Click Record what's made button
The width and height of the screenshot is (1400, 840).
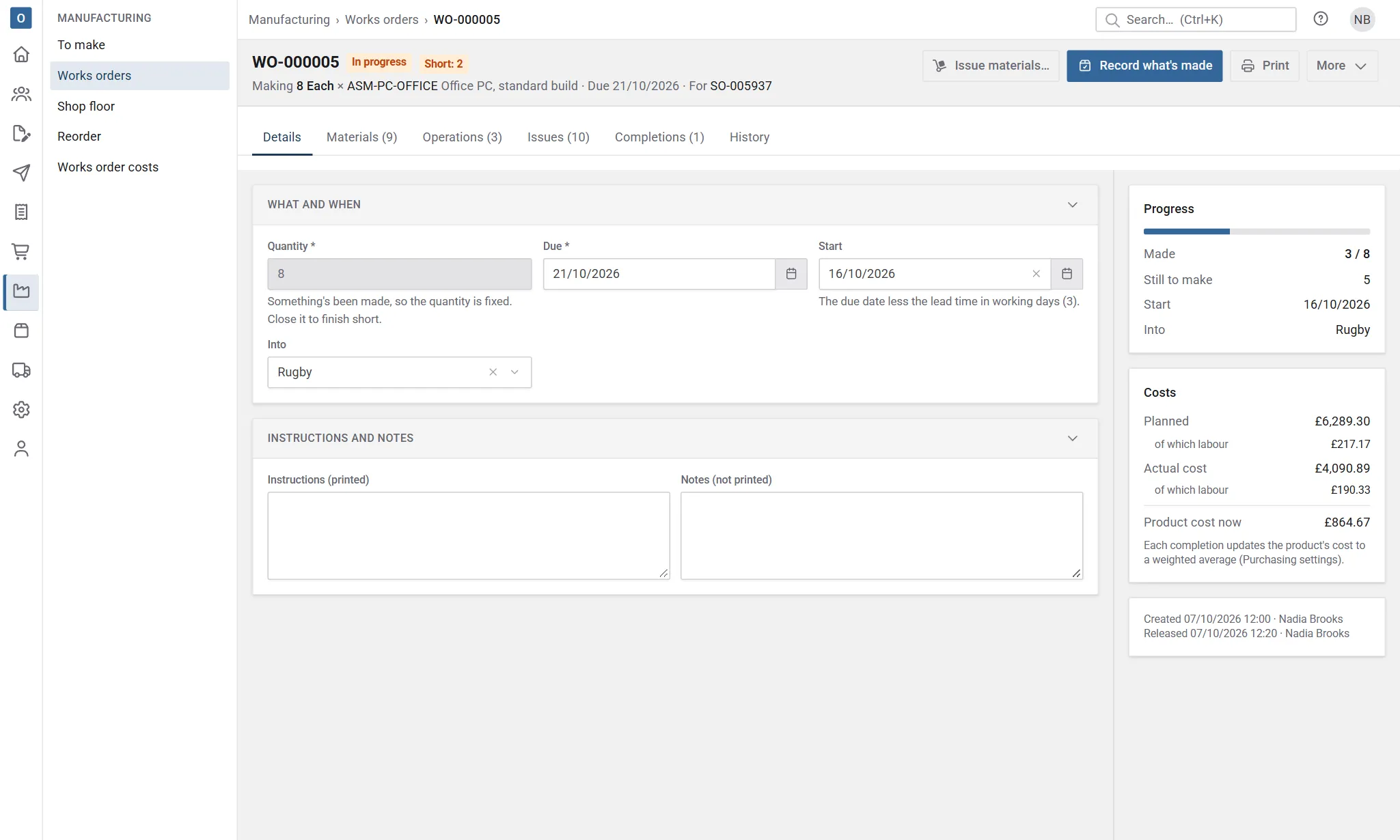click(1144, 66)
